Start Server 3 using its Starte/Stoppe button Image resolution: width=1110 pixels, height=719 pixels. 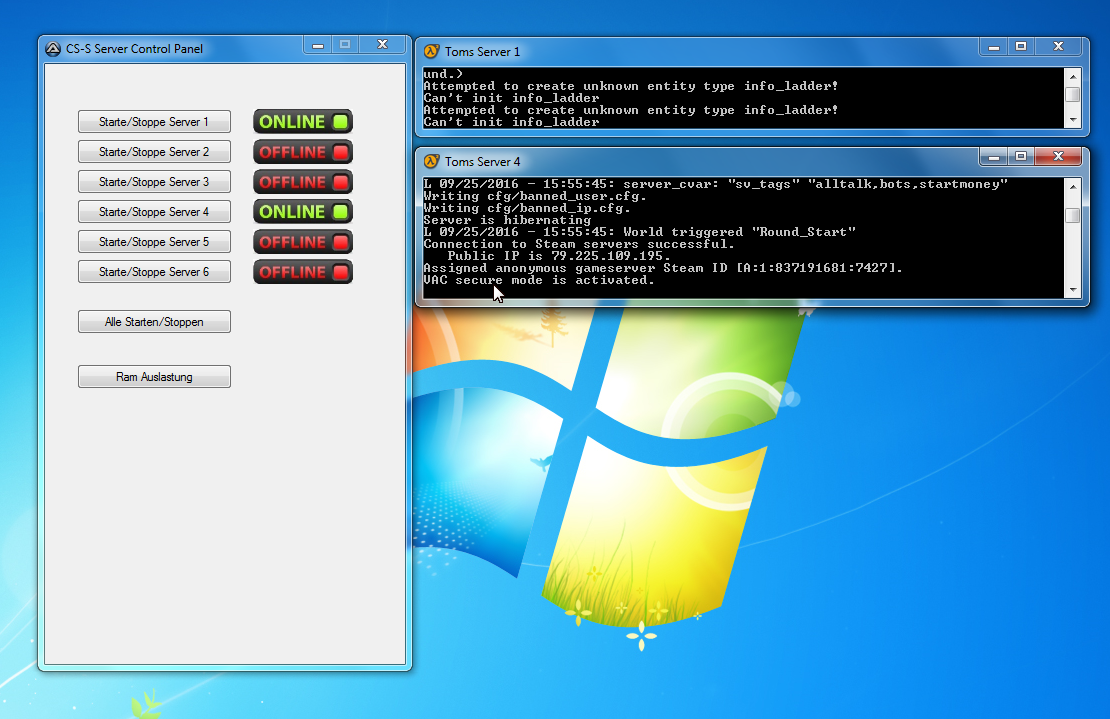coord(154,182)
